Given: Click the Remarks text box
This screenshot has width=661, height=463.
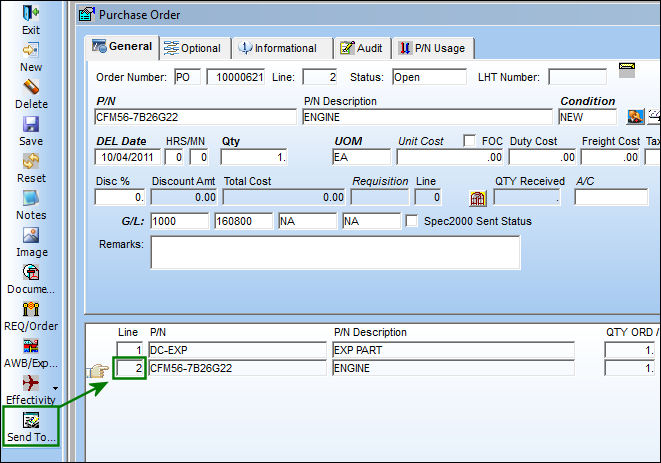Looking at the screenshot, I should [x=336, y=252].
